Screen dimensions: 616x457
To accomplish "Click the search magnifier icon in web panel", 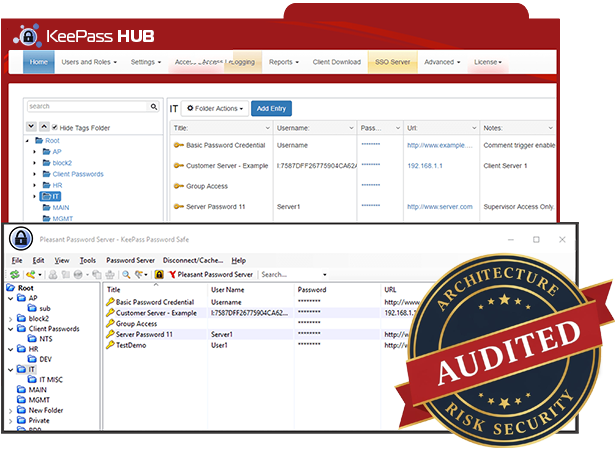I will tap(154, 106).
